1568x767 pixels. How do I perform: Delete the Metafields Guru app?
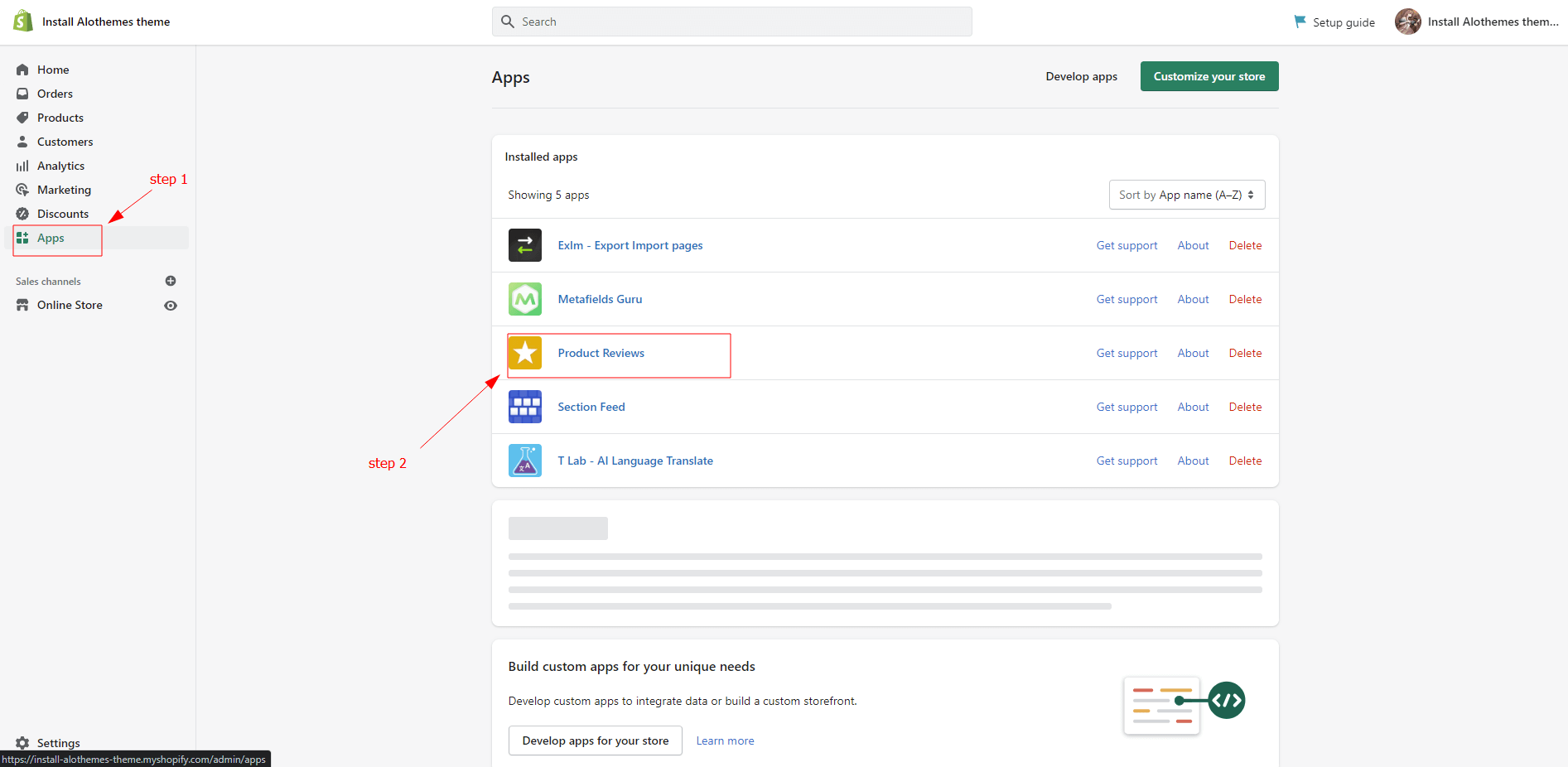tap(1245, 299)
